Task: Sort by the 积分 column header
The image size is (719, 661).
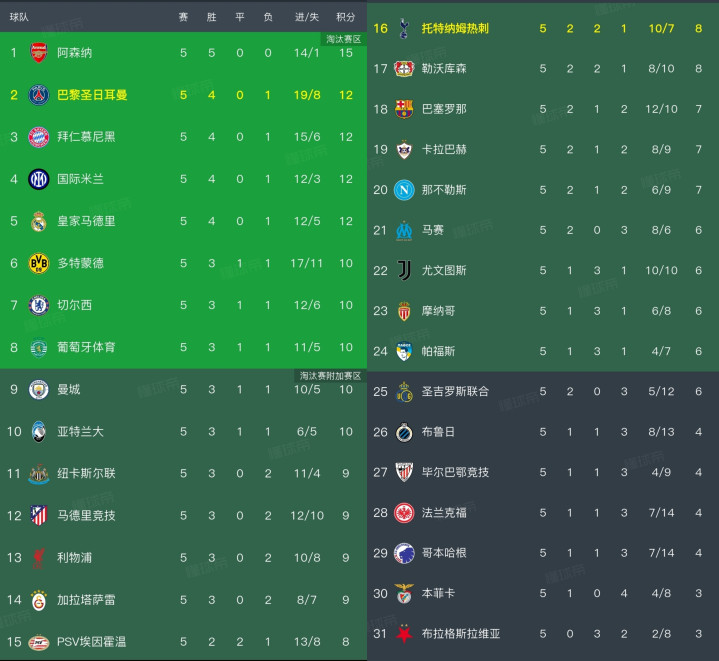Action: tap(345, 17)
